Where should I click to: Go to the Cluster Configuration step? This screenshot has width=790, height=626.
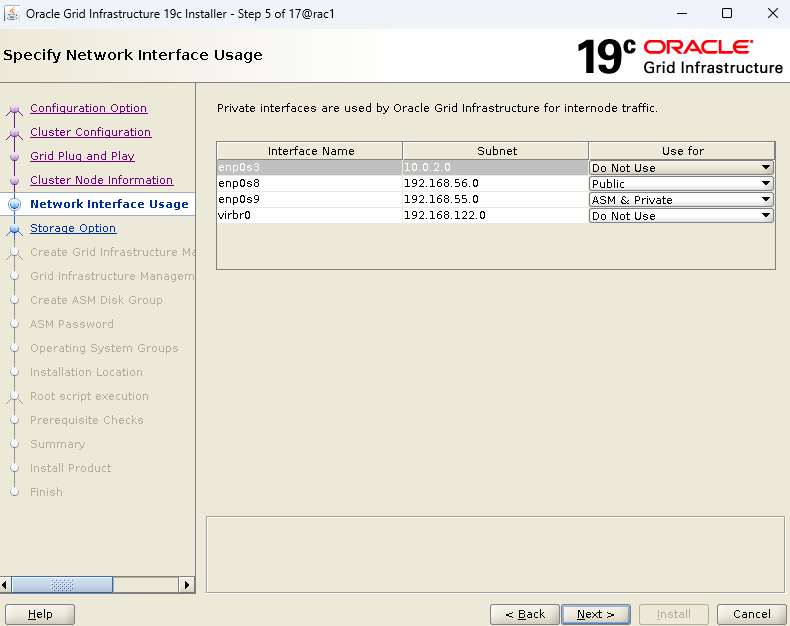point(90,132)
